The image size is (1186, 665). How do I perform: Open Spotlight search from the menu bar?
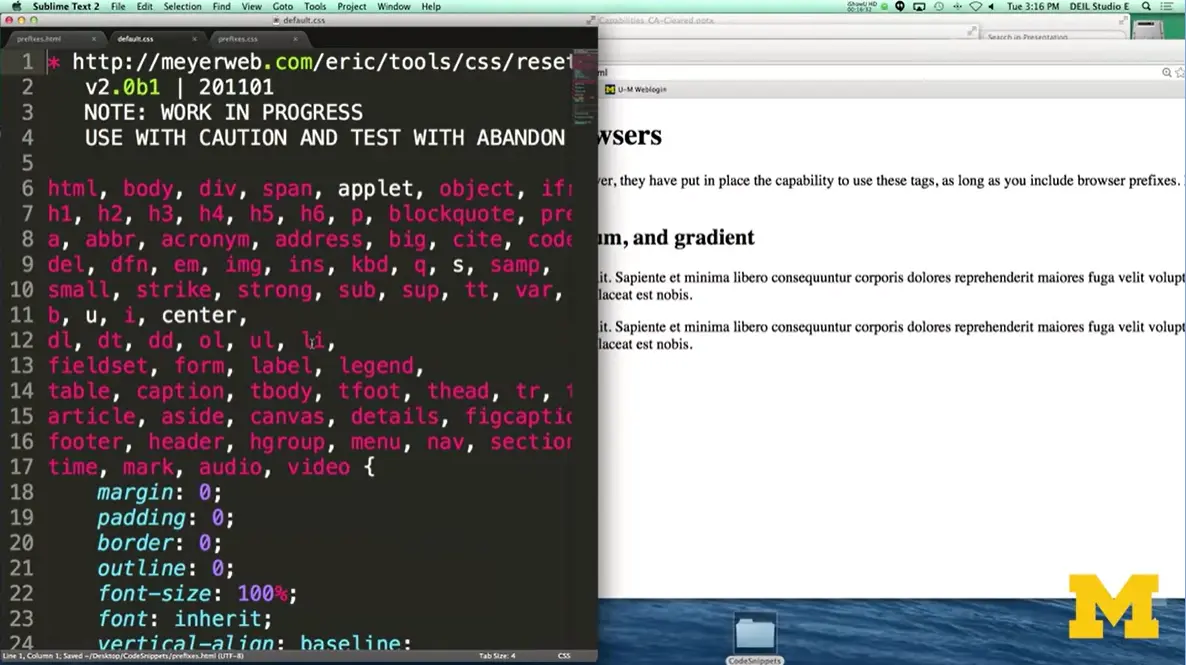pos(1145,7)
